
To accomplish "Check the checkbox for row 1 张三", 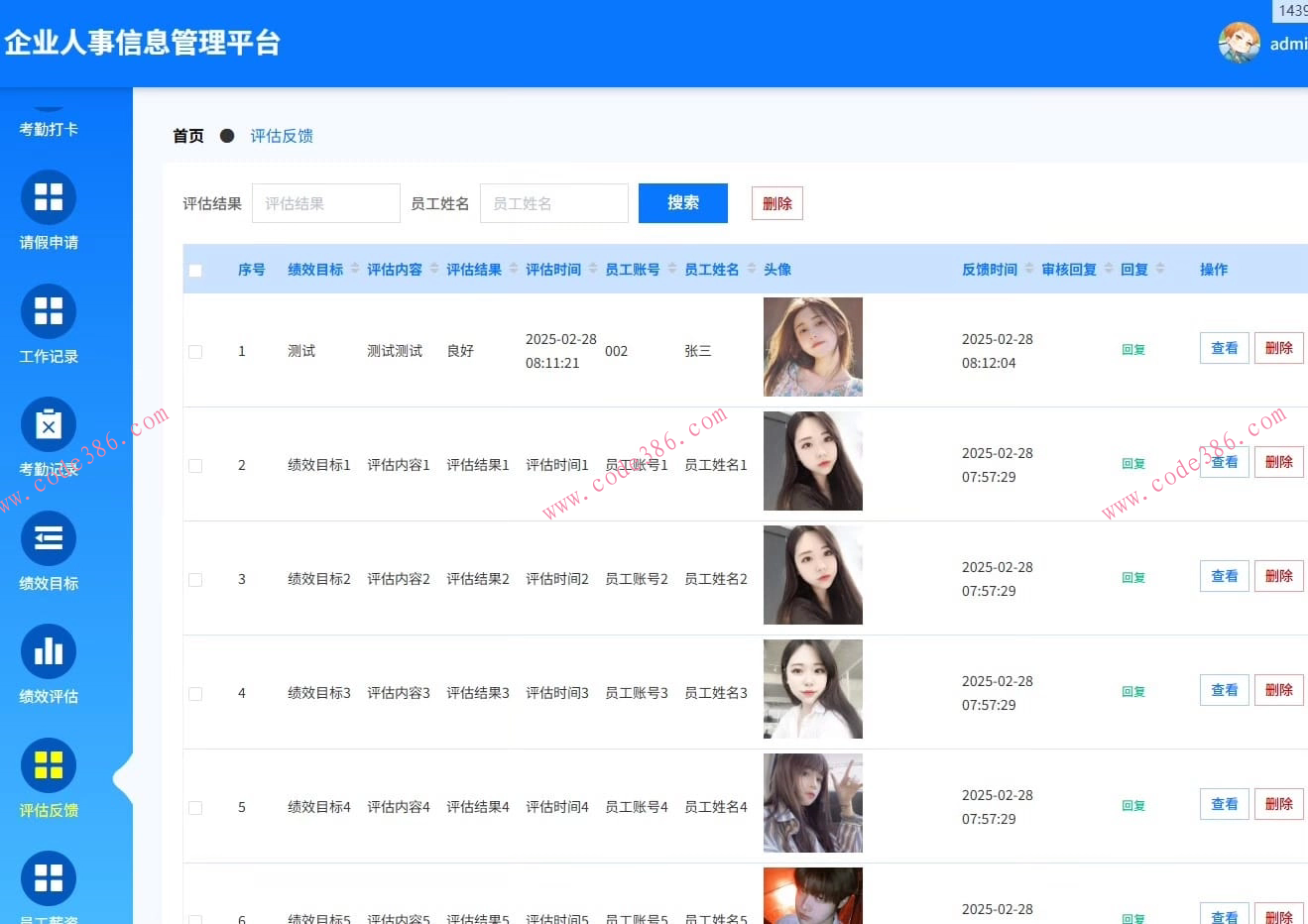I will (195, 350).
